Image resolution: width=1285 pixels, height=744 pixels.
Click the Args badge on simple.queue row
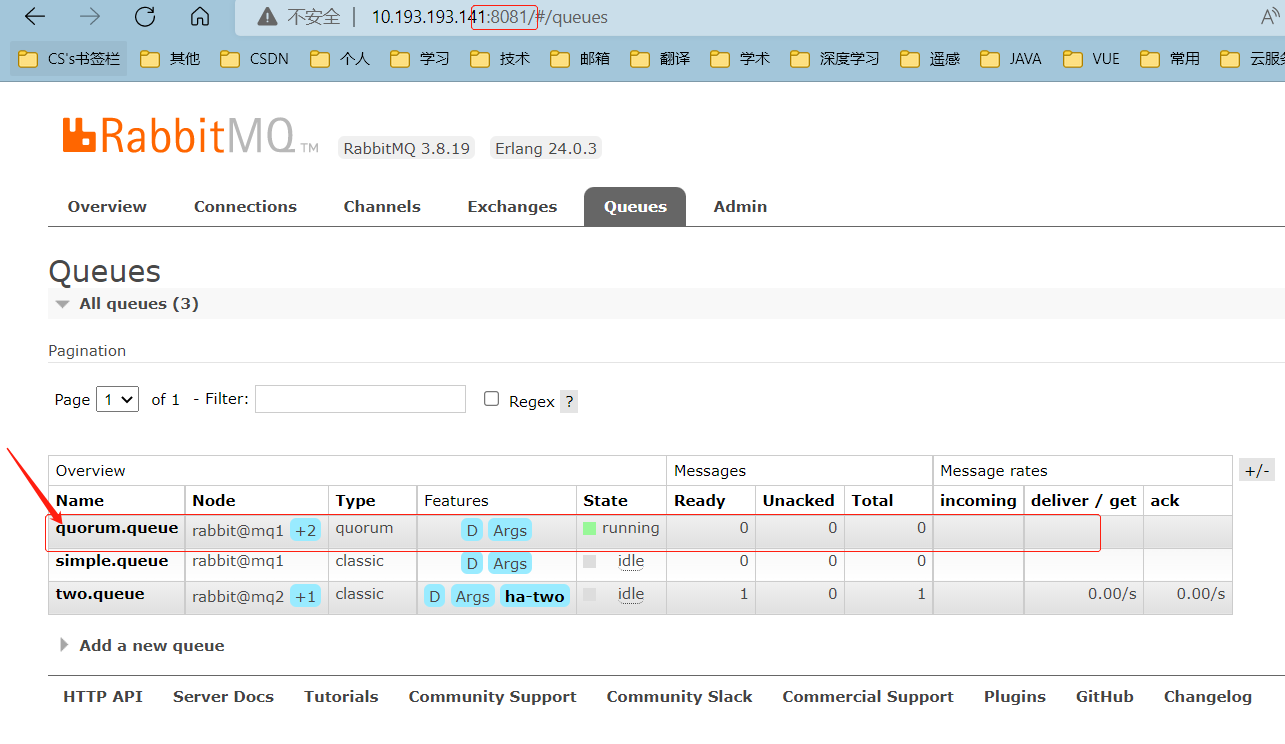tap(509, 563)
